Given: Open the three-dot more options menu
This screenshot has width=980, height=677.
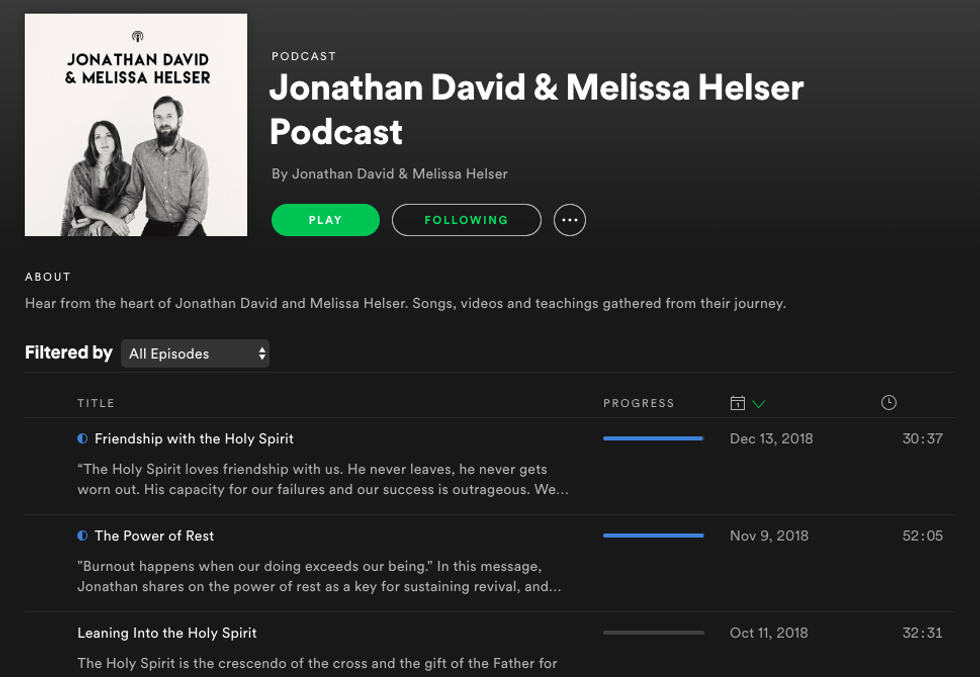Looking at the screenshot, I should 569,220.
